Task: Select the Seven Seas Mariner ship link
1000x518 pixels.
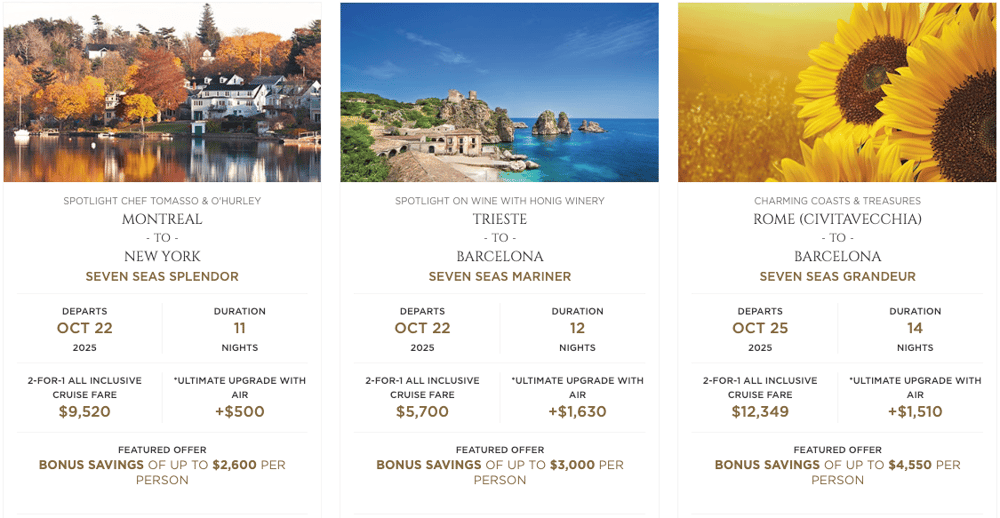Action: pos(500,277)
